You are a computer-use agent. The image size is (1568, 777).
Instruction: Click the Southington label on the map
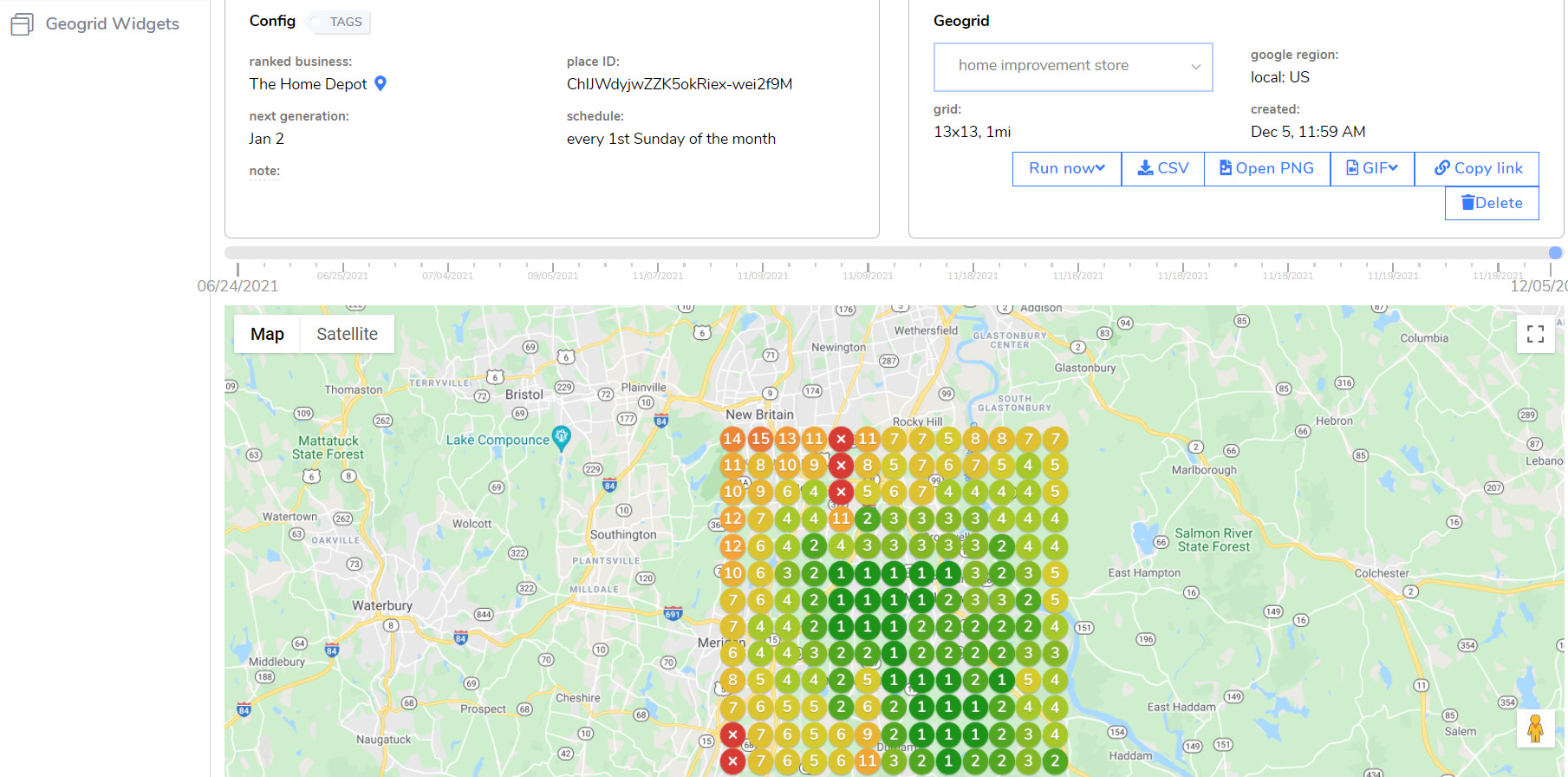tap(623, 534)
